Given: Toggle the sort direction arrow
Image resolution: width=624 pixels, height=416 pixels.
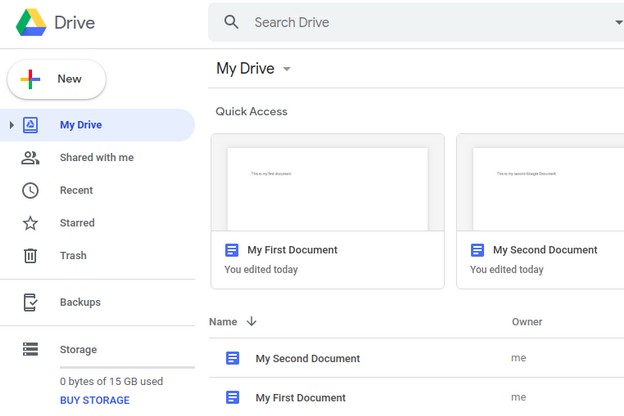Looking at the screenshot, I should (252, 321).
